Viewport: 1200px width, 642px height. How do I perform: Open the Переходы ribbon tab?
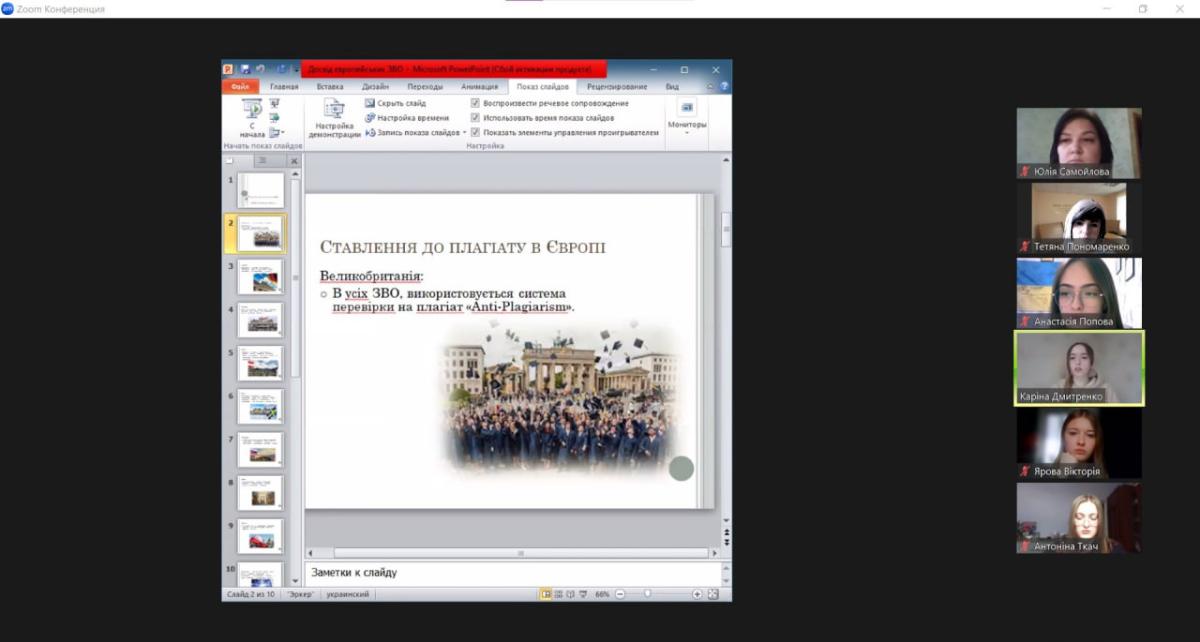[425, 87]
